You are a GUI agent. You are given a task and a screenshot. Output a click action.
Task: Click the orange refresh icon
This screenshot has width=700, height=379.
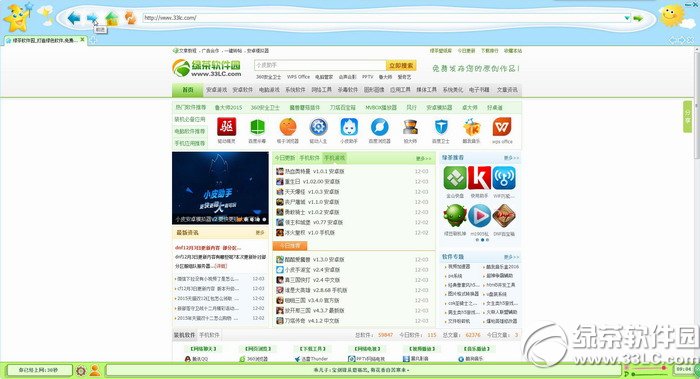[130, 18]
